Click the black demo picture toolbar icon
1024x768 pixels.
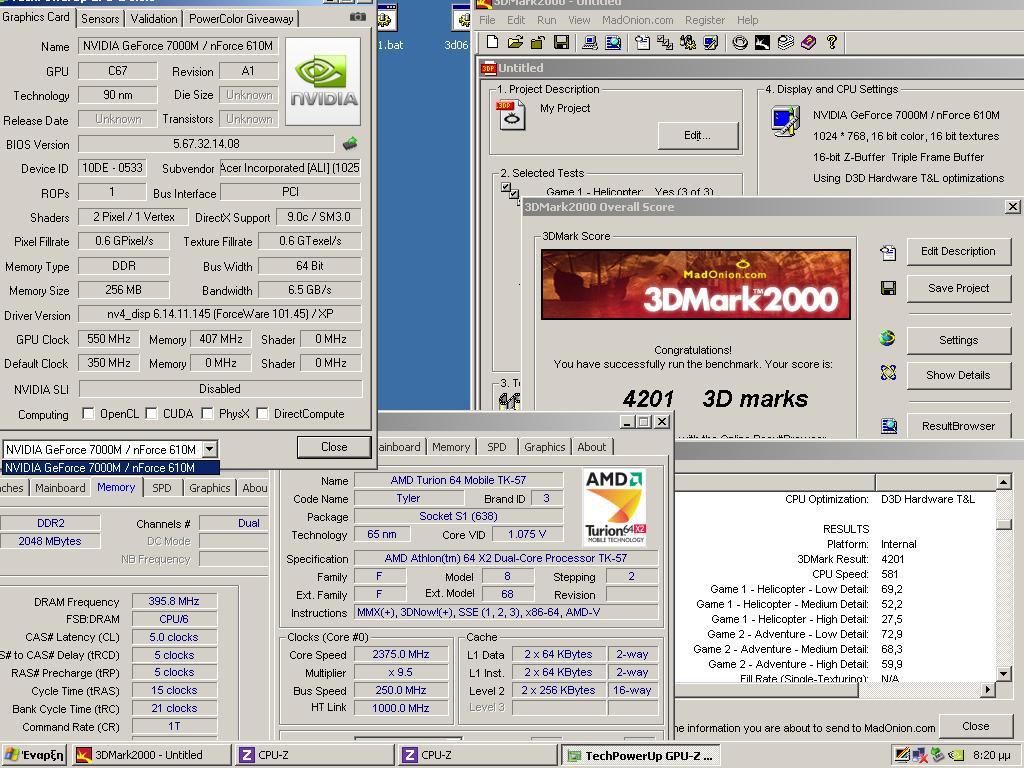coord(762,43)
